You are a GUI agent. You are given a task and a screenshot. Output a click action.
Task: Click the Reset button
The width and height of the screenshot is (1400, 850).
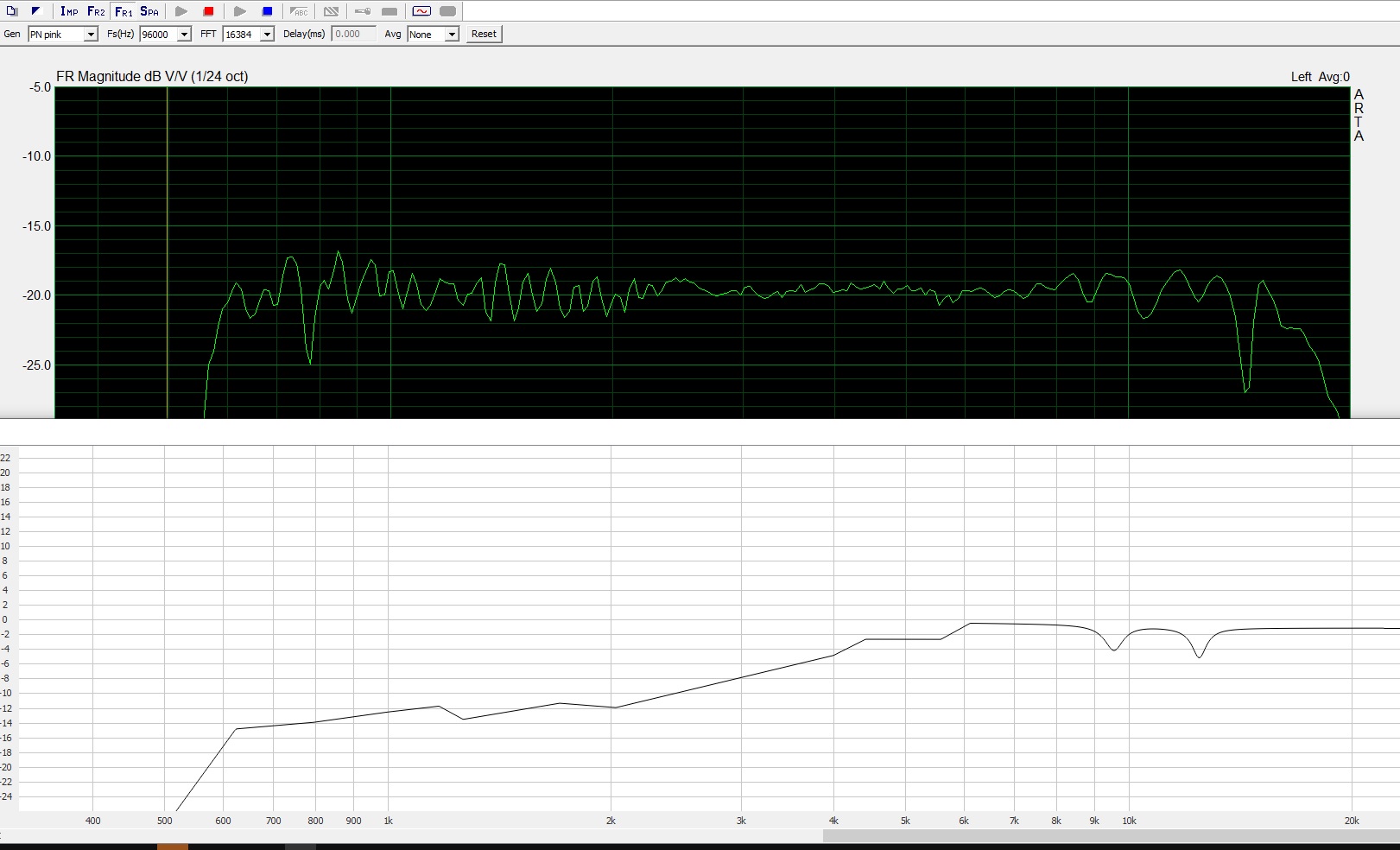click(484, 34)
